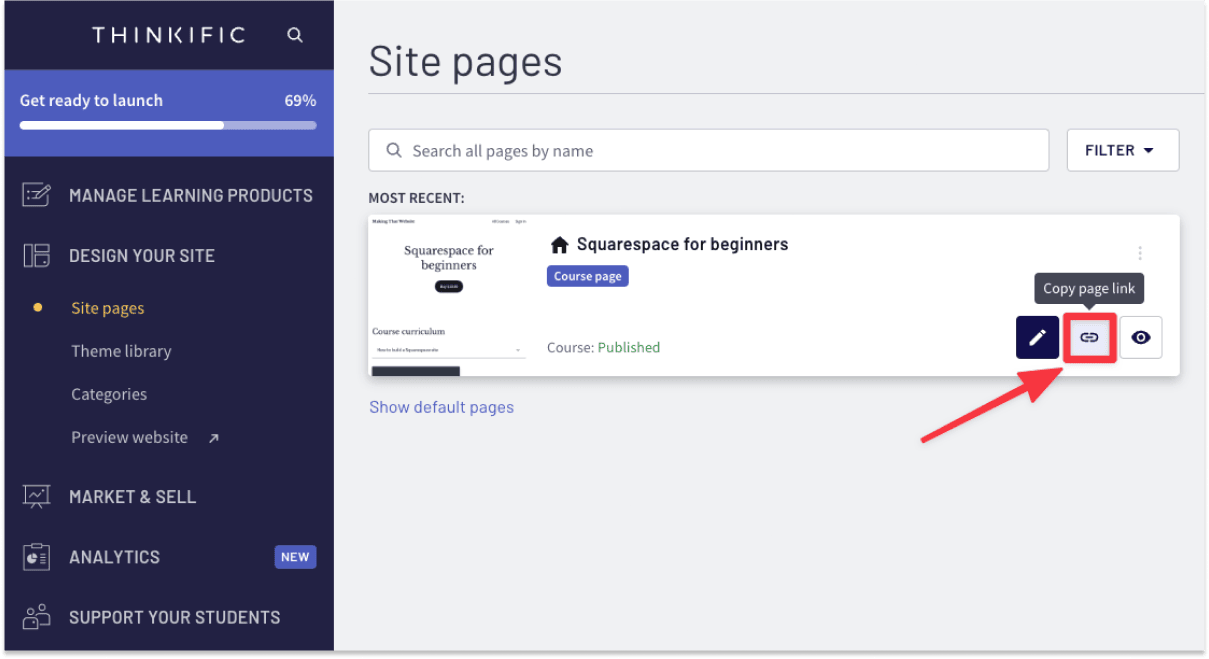The image size is (1209, 659).
Task: Open the three-dot options menu on the course card
Action: pyautogui.click(x=1140, y=253)
